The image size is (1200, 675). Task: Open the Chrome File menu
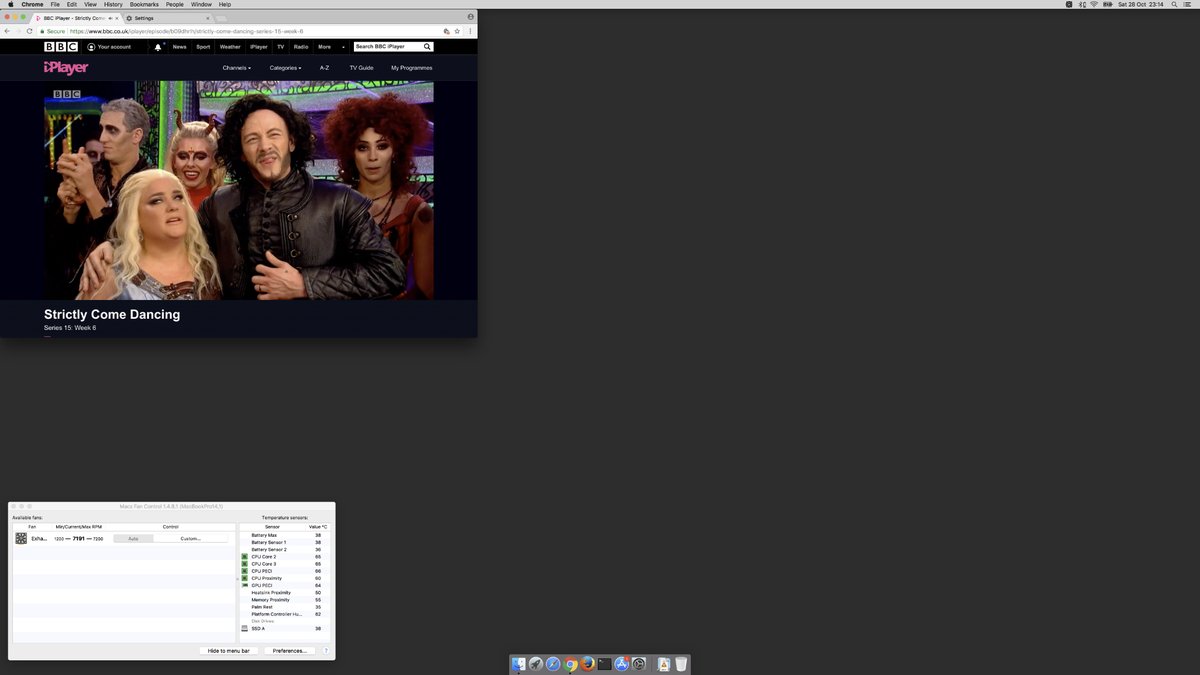(x=55, y=4)
